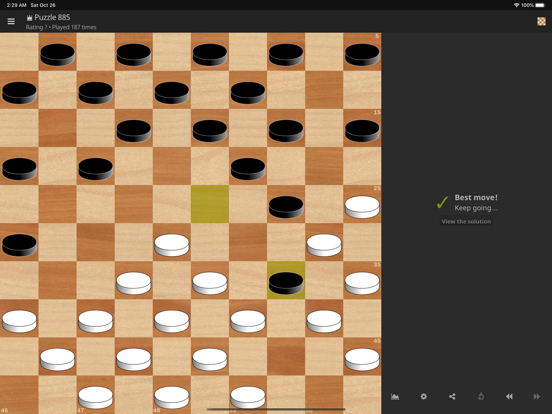Screen dimensions: 552x414
Task: Select the white piece on square 35
Action: [362, 283]
